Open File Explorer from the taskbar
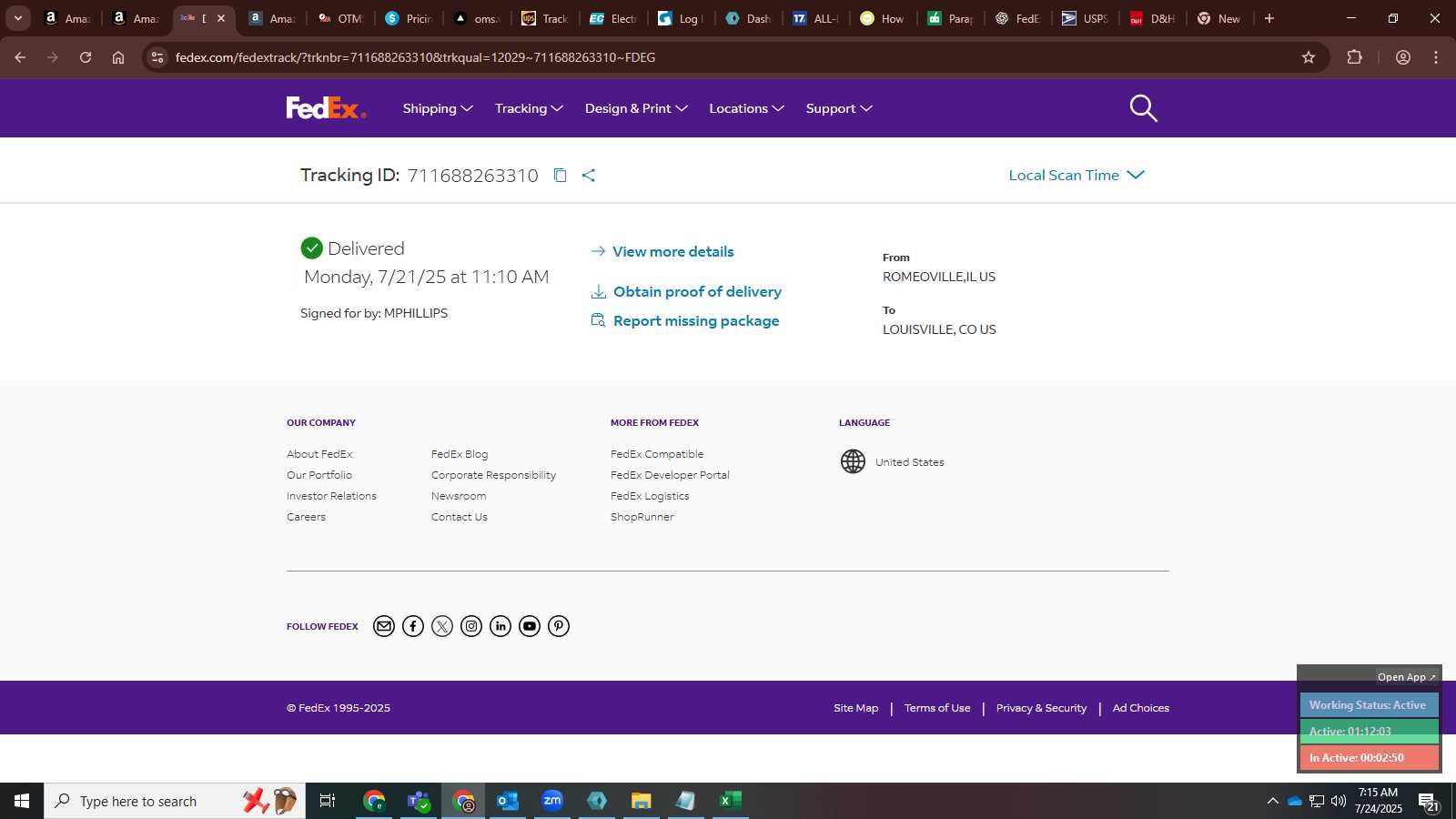The width and height of the screenshot is (1456, 819). [642, 801]
